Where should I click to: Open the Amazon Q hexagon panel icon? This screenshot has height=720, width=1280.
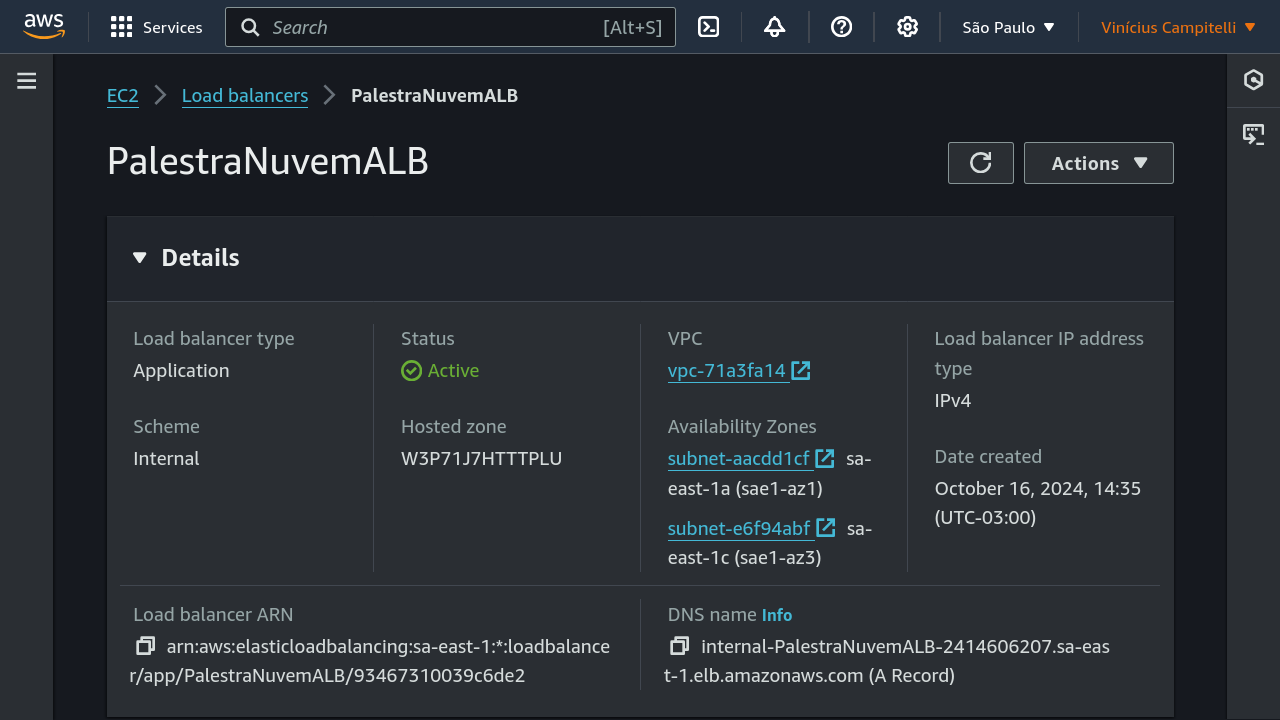[1254, 80]
